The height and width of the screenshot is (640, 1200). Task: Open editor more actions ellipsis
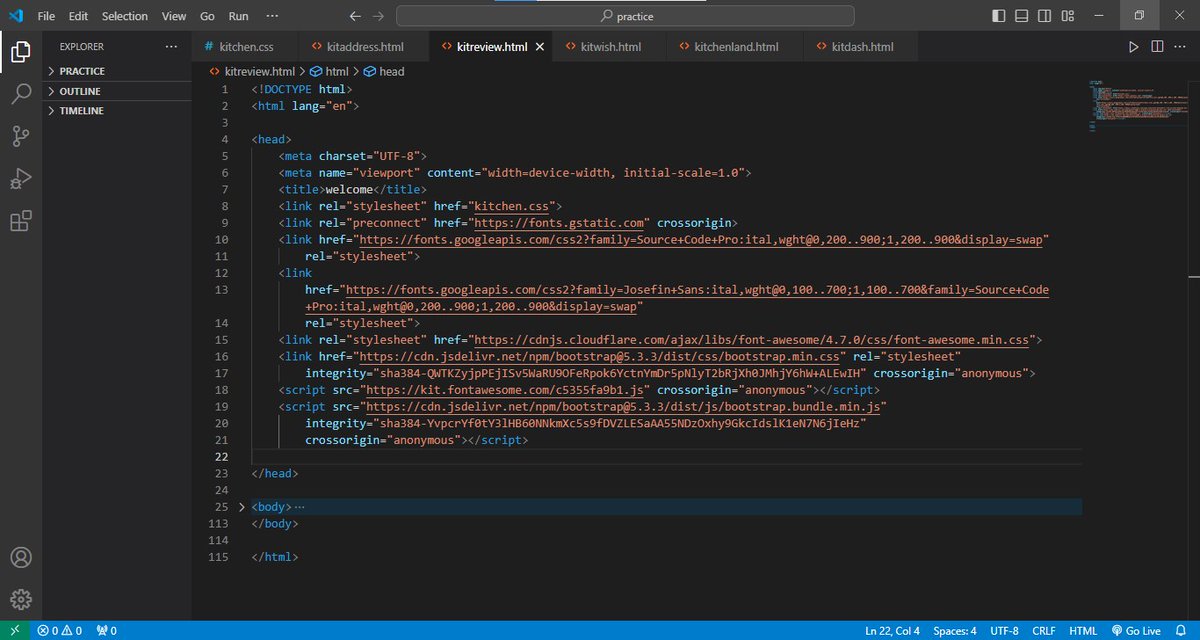point(1180,47)
